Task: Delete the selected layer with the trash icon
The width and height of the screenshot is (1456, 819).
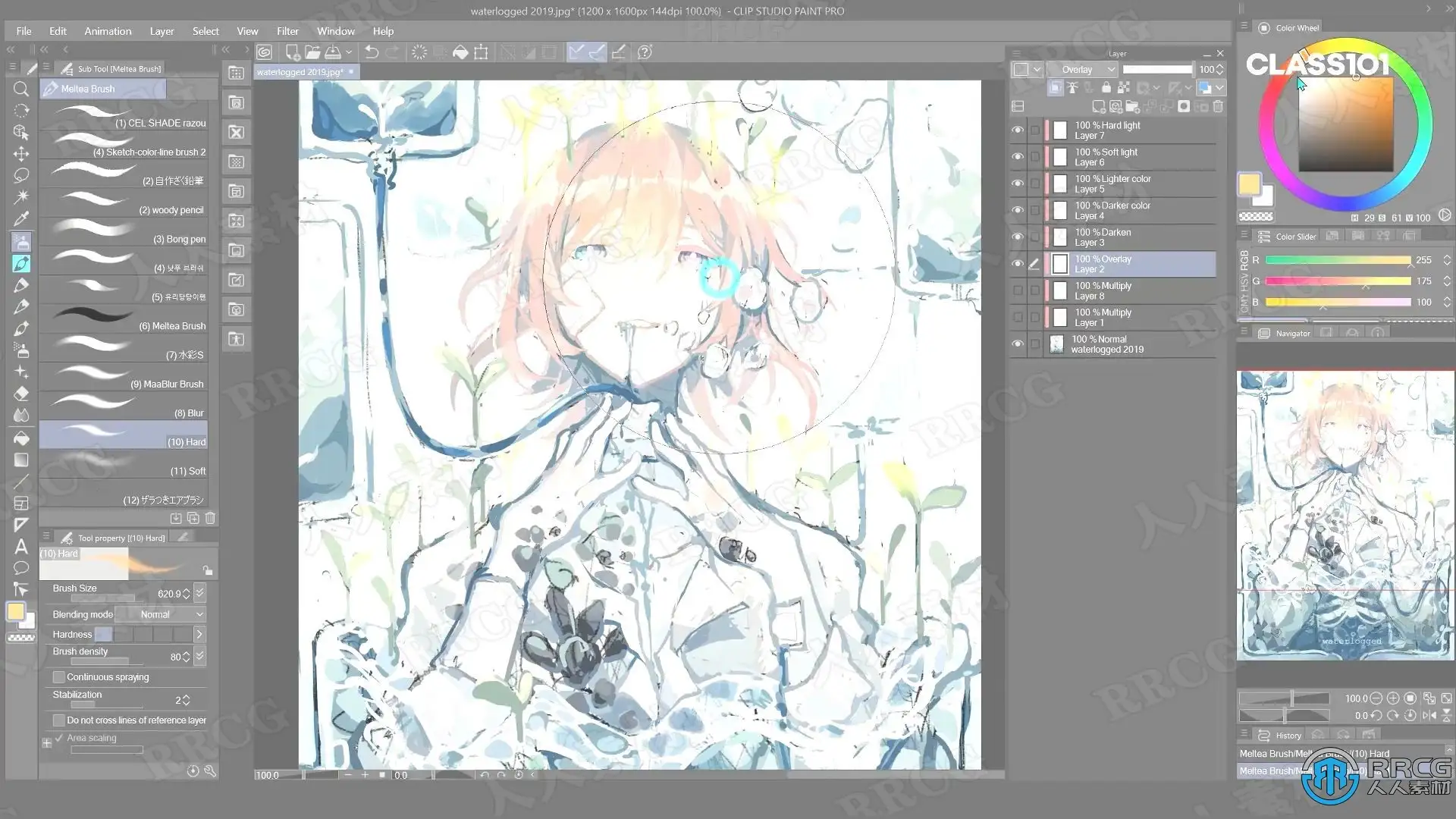Action: tap(1218, 107)
